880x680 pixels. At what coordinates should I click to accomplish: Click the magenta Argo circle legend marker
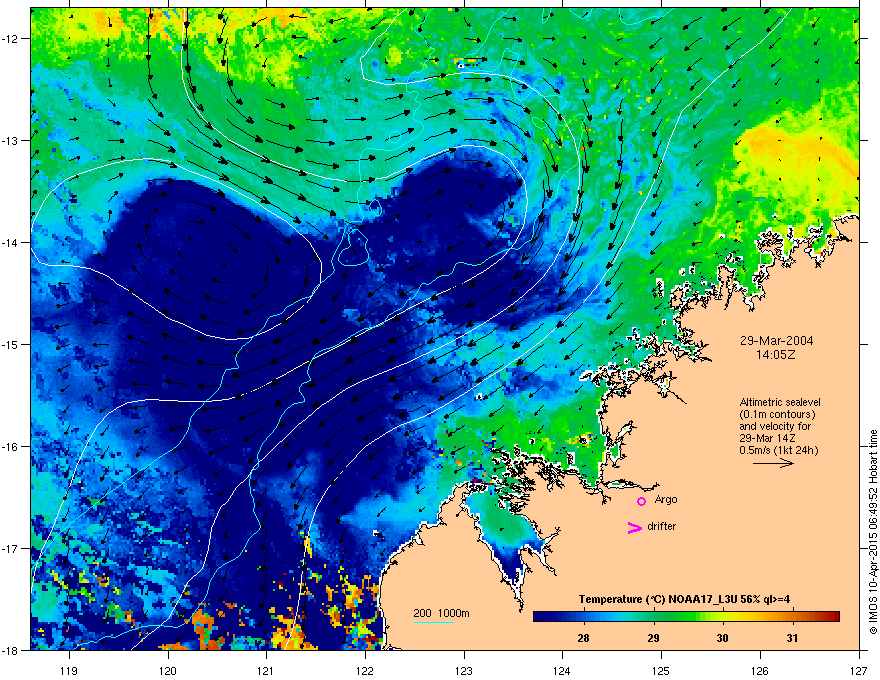pyautogui.click(x=641, y=501)
